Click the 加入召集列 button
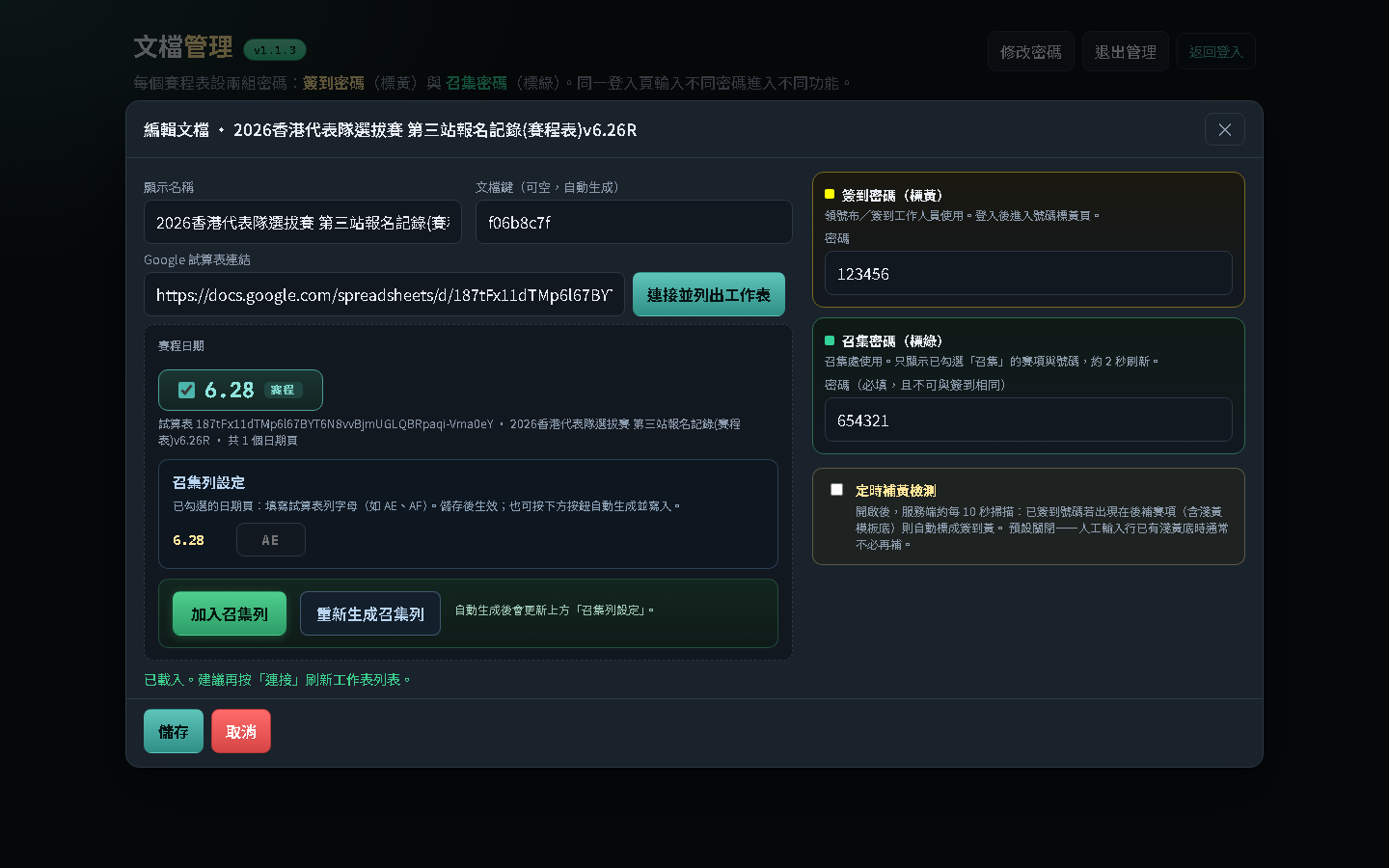1389x868 pixels. (230, 613)
